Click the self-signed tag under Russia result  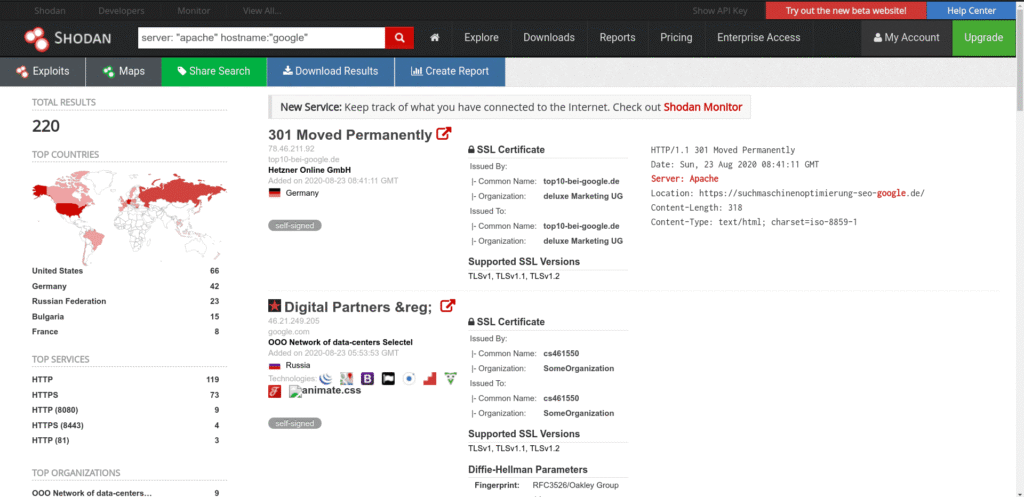pyautogui.click(x=295, y=423)
